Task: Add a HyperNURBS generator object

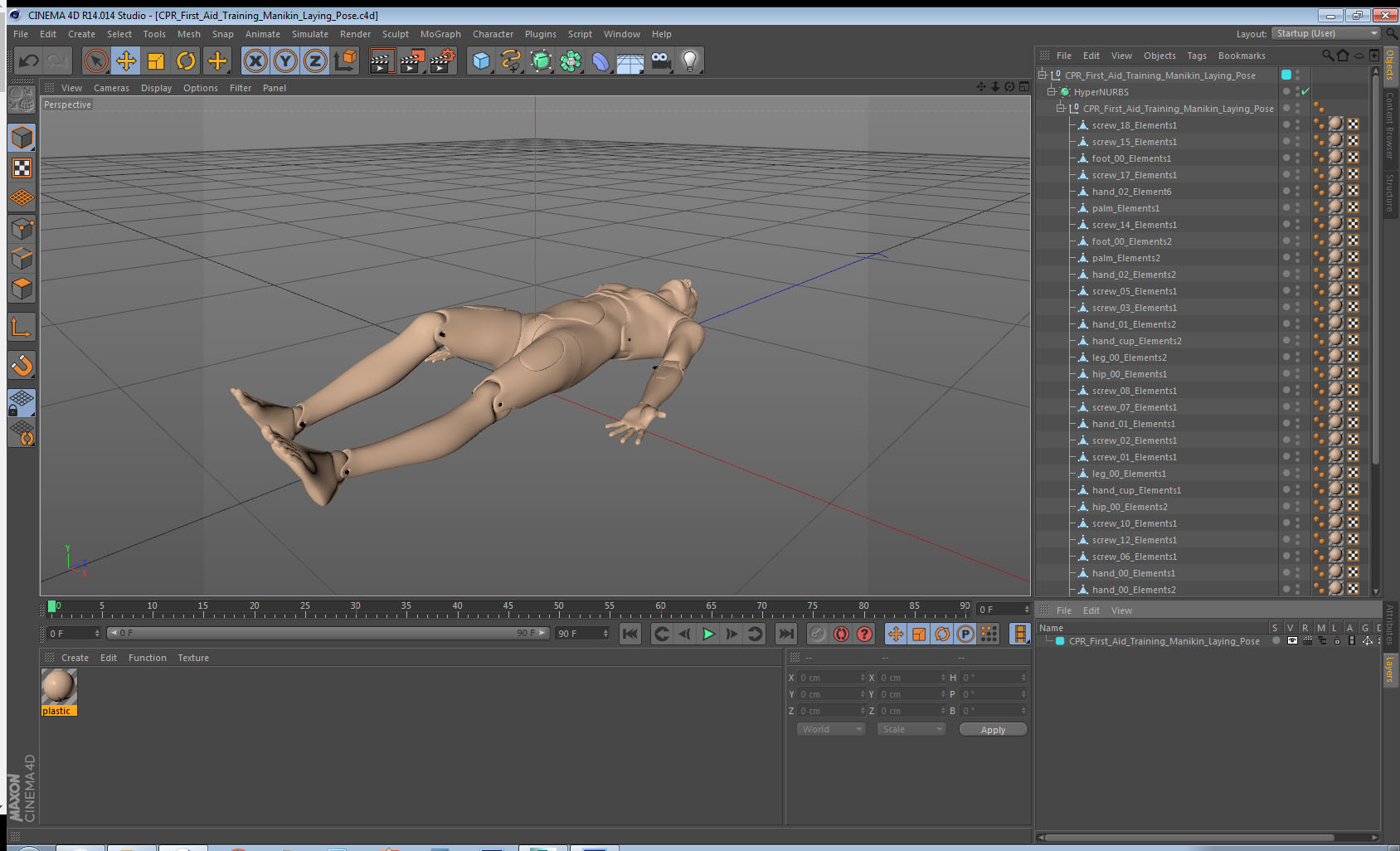Action: (541, 61)
